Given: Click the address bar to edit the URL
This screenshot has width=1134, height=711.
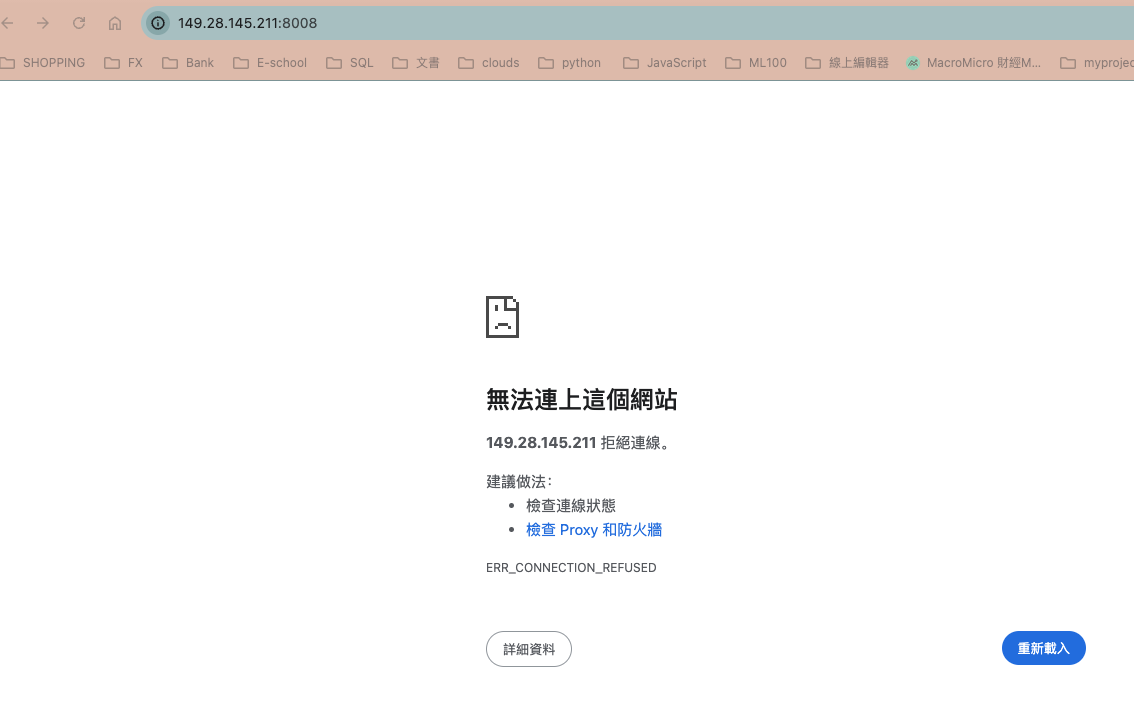Looking at the screenshot, I should 400,22.
